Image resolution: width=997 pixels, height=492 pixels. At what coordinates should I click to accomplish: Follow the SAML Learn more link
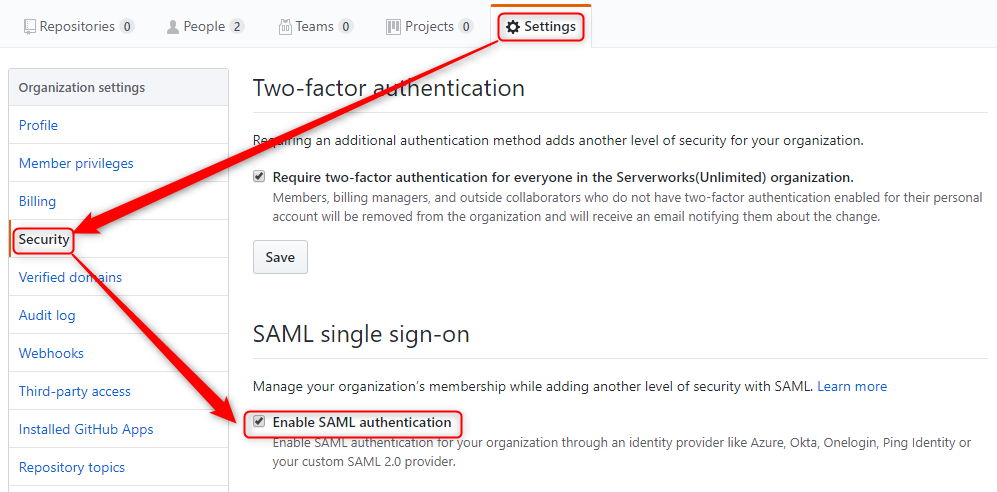[852, 386]
